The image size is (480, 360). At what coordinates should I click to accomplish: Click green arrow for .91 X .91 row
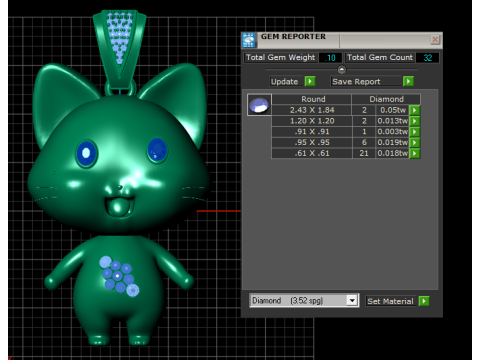click(x=415, y=132)
